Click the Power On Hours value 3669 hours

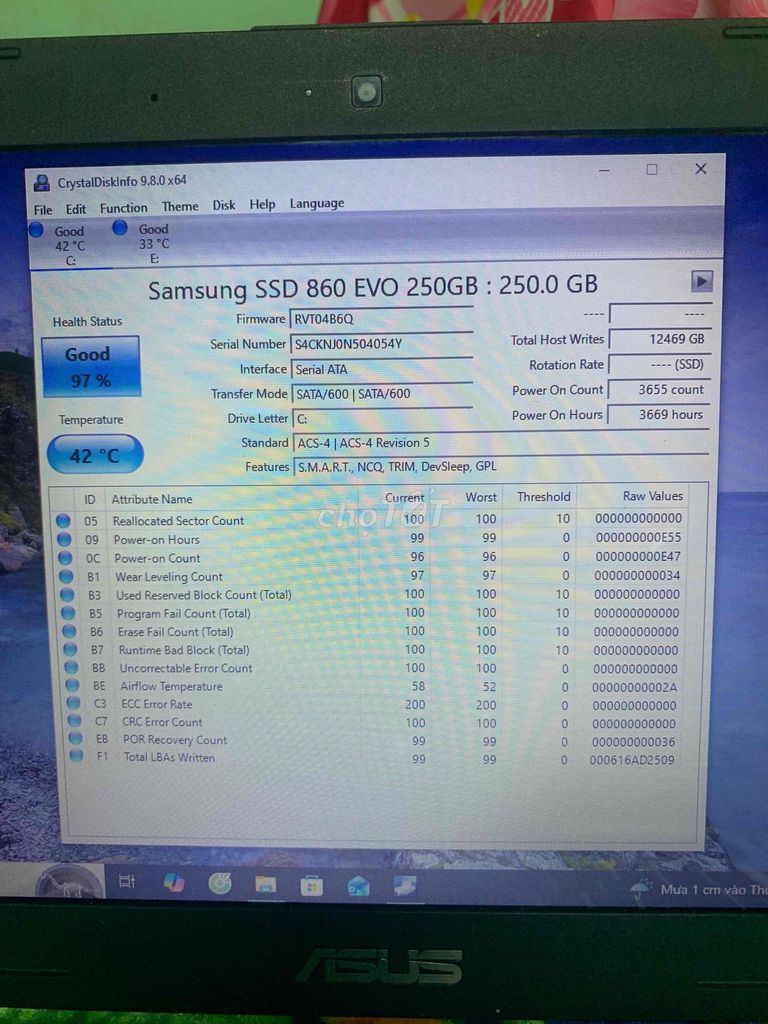point(658,414)
